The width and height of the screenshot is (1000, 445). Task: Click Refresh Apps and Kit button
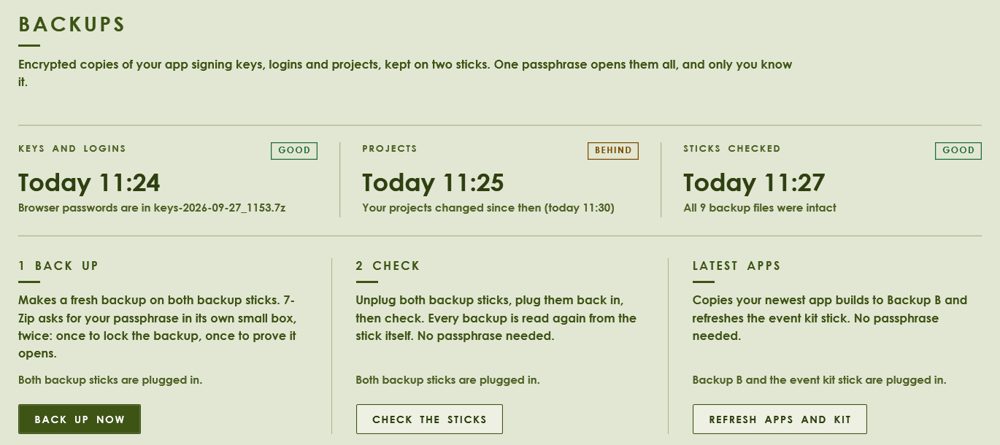[779, 419]
